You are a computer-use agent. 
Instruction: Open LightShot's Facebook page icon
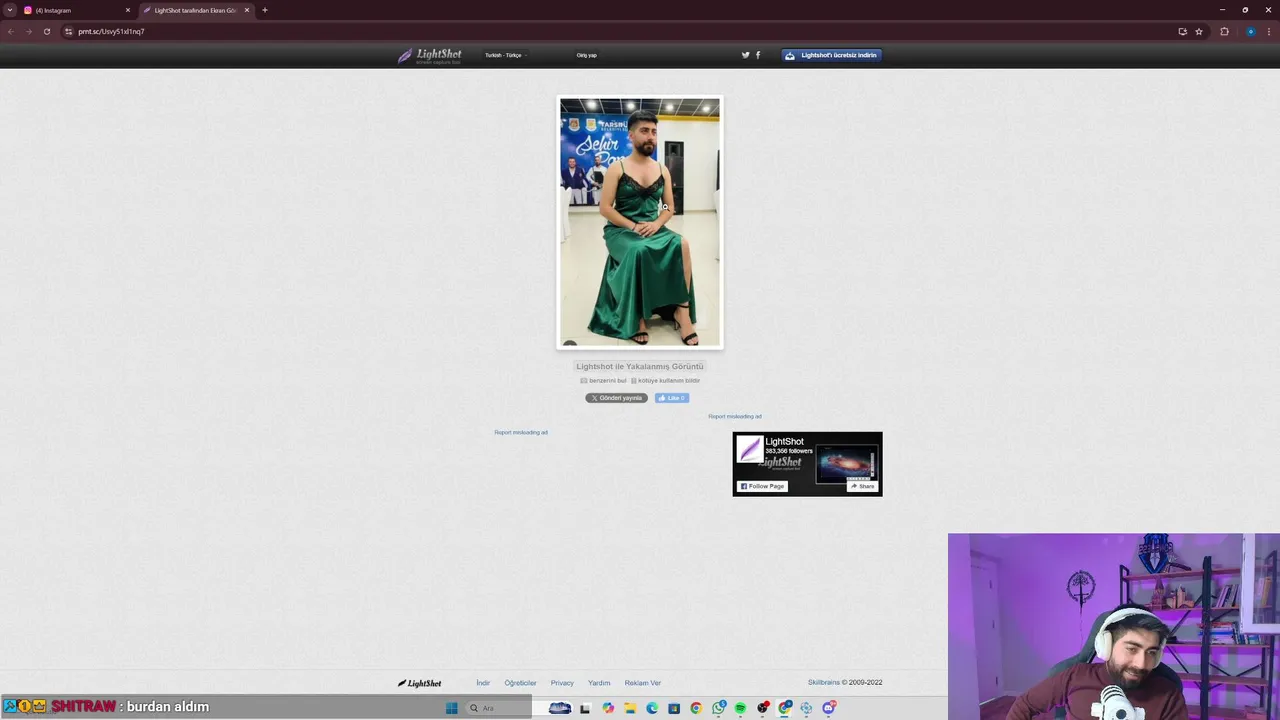pyautogui.click(x=758, y=55)
